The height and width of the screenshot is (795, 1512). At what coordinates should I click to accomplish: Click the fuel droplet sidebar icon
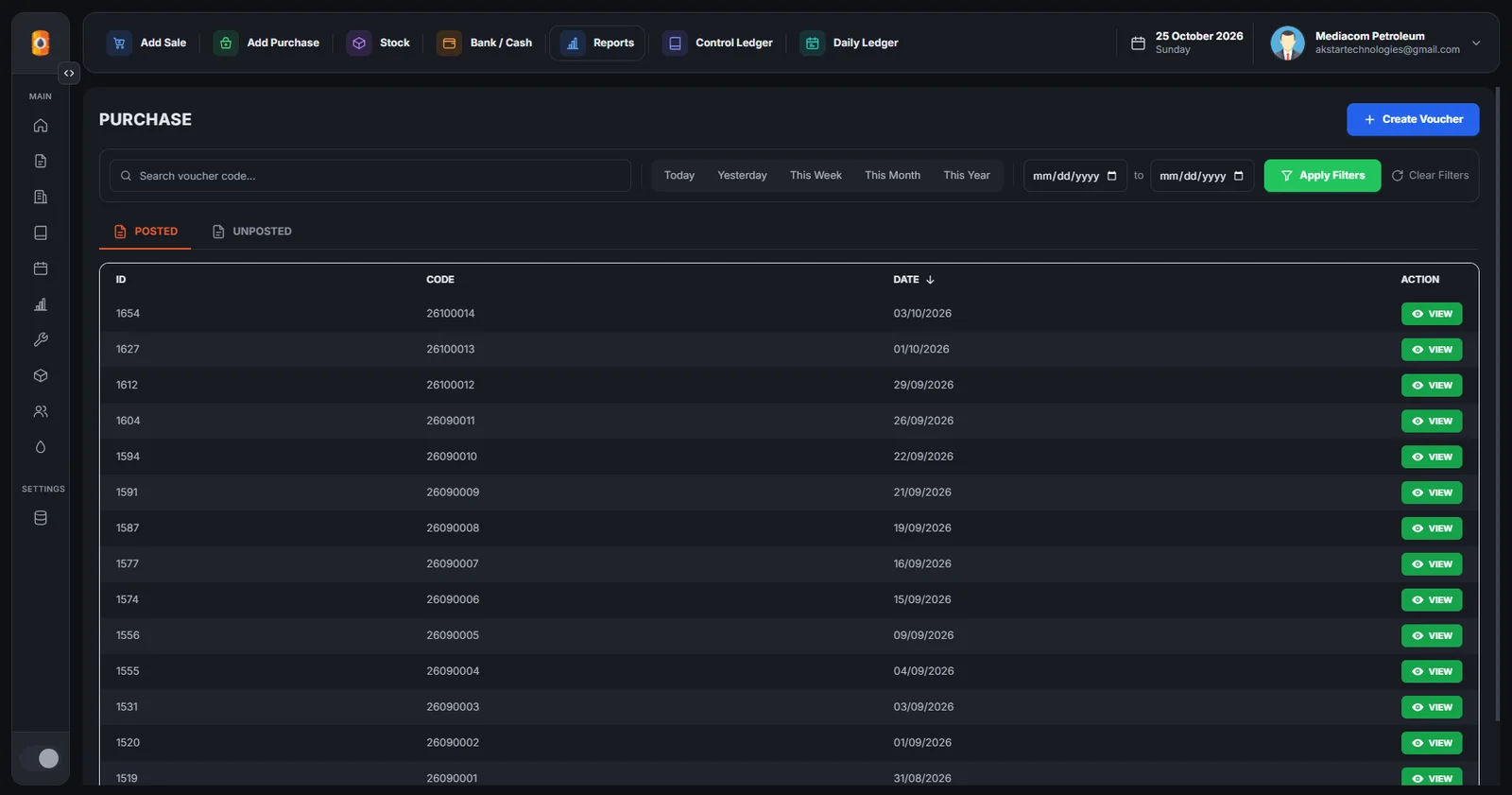click(41, 447)
